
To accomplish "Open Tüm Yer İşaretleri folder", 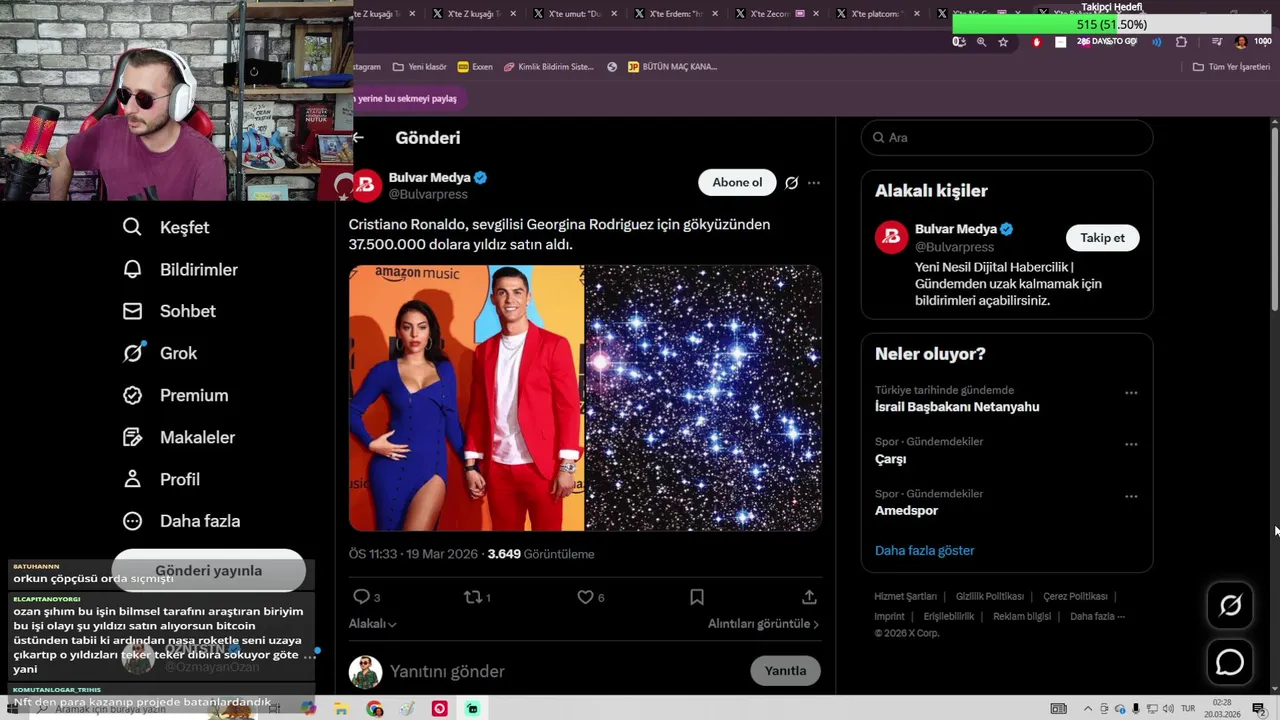I will (x=1231, y=67).
